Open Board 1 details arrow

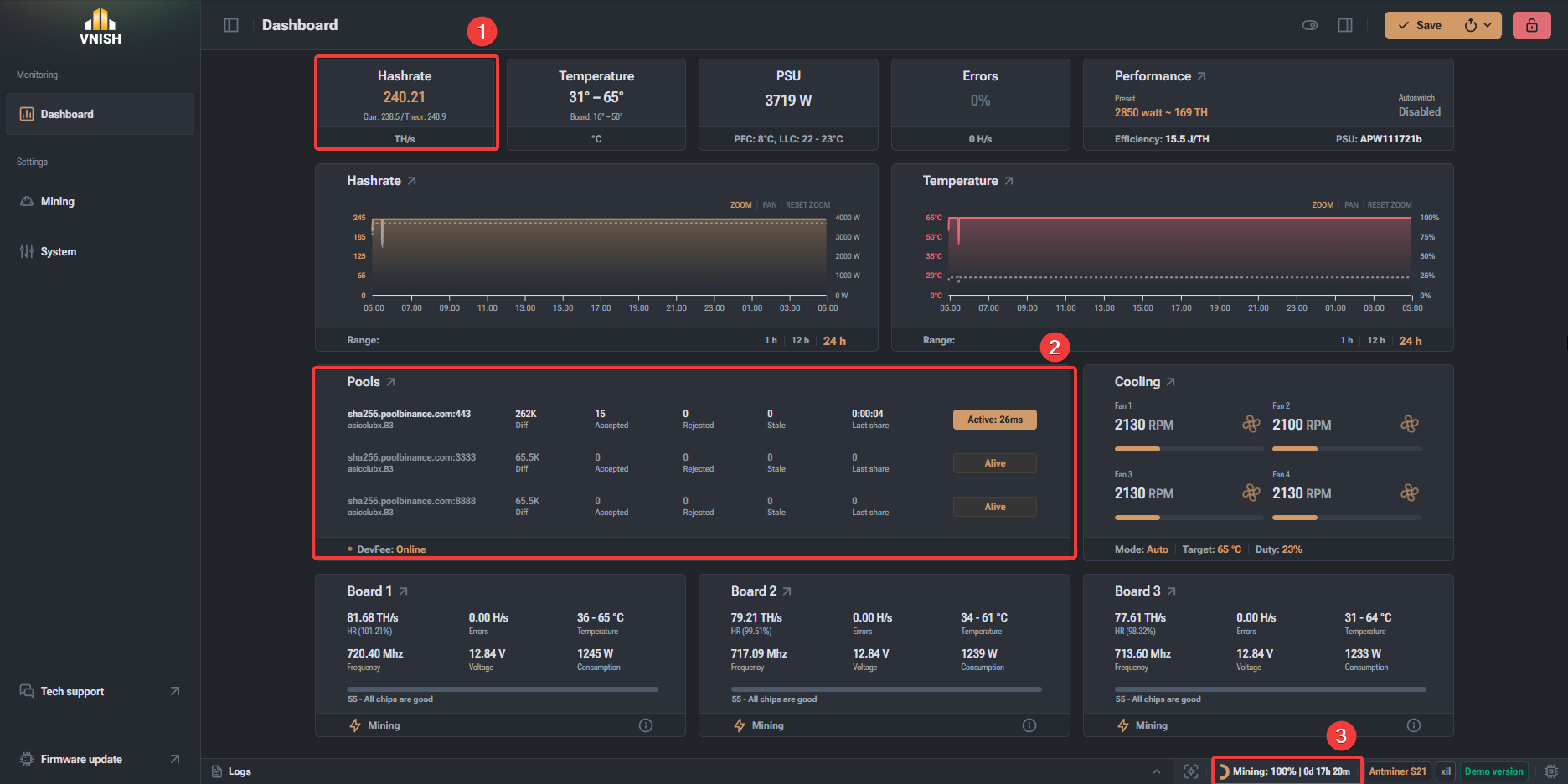(x=403, y=591)
